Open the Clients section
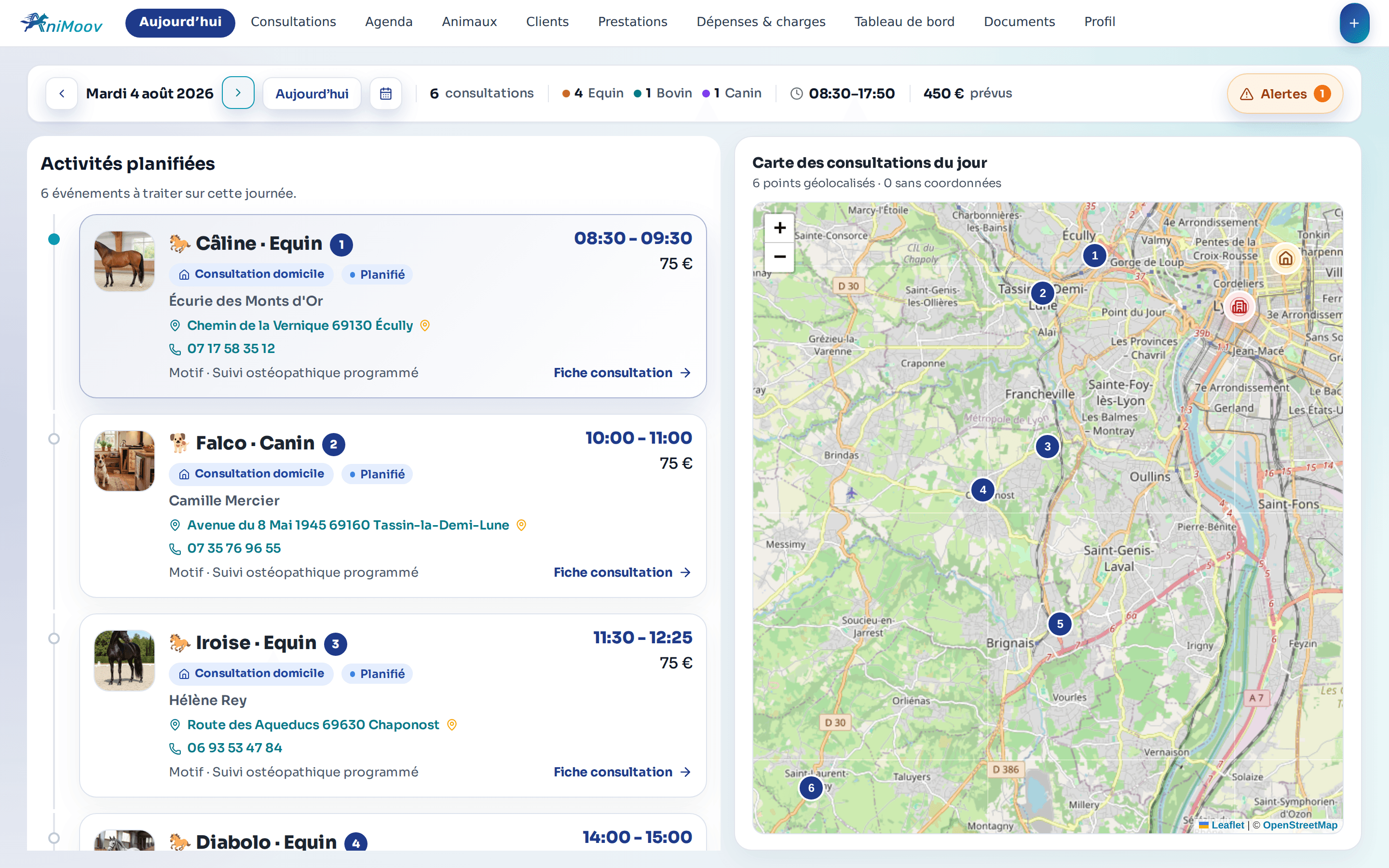1389x868 pixels. click(547, 22)
